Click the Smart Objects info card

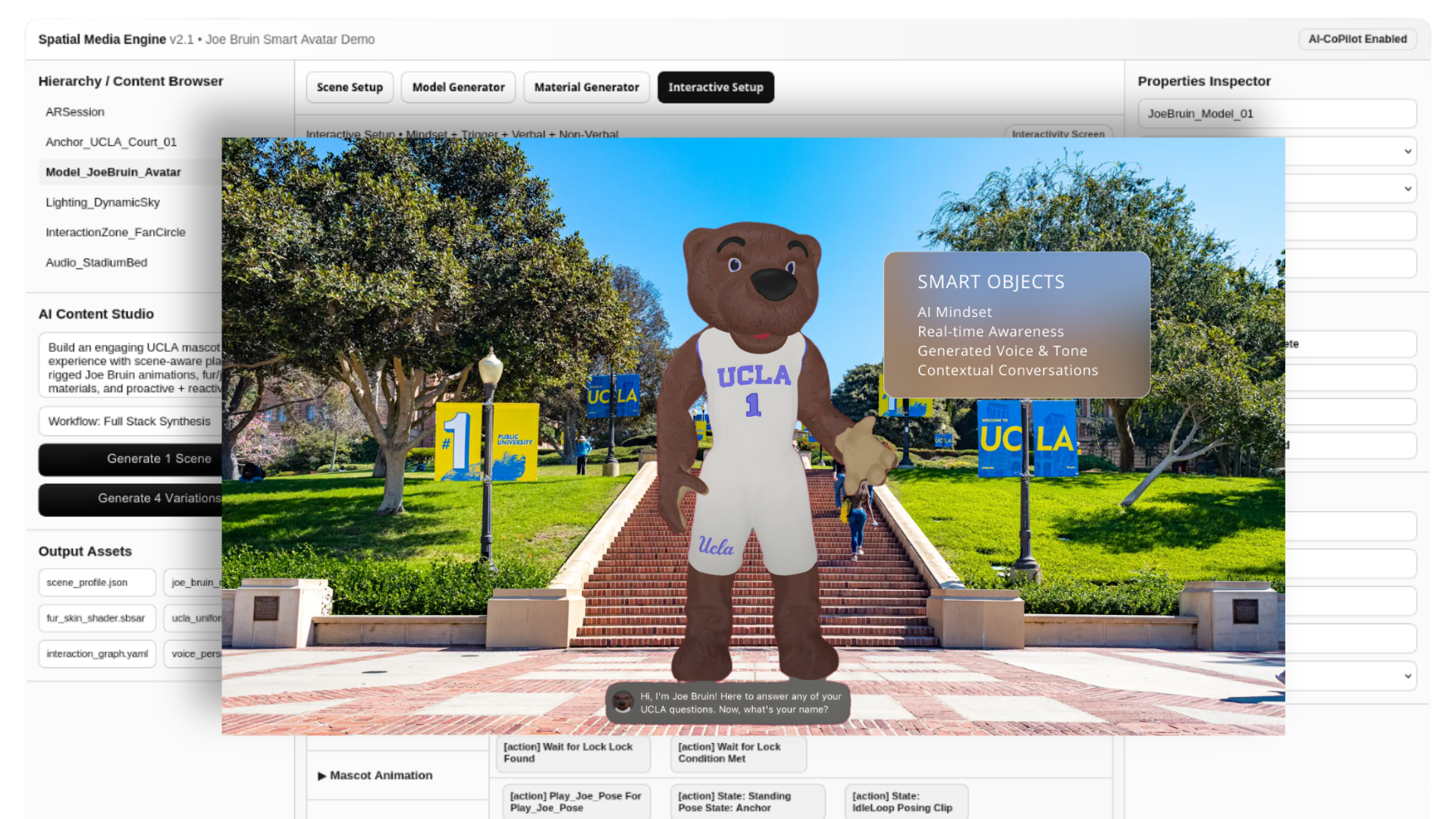pos(1016,325)
